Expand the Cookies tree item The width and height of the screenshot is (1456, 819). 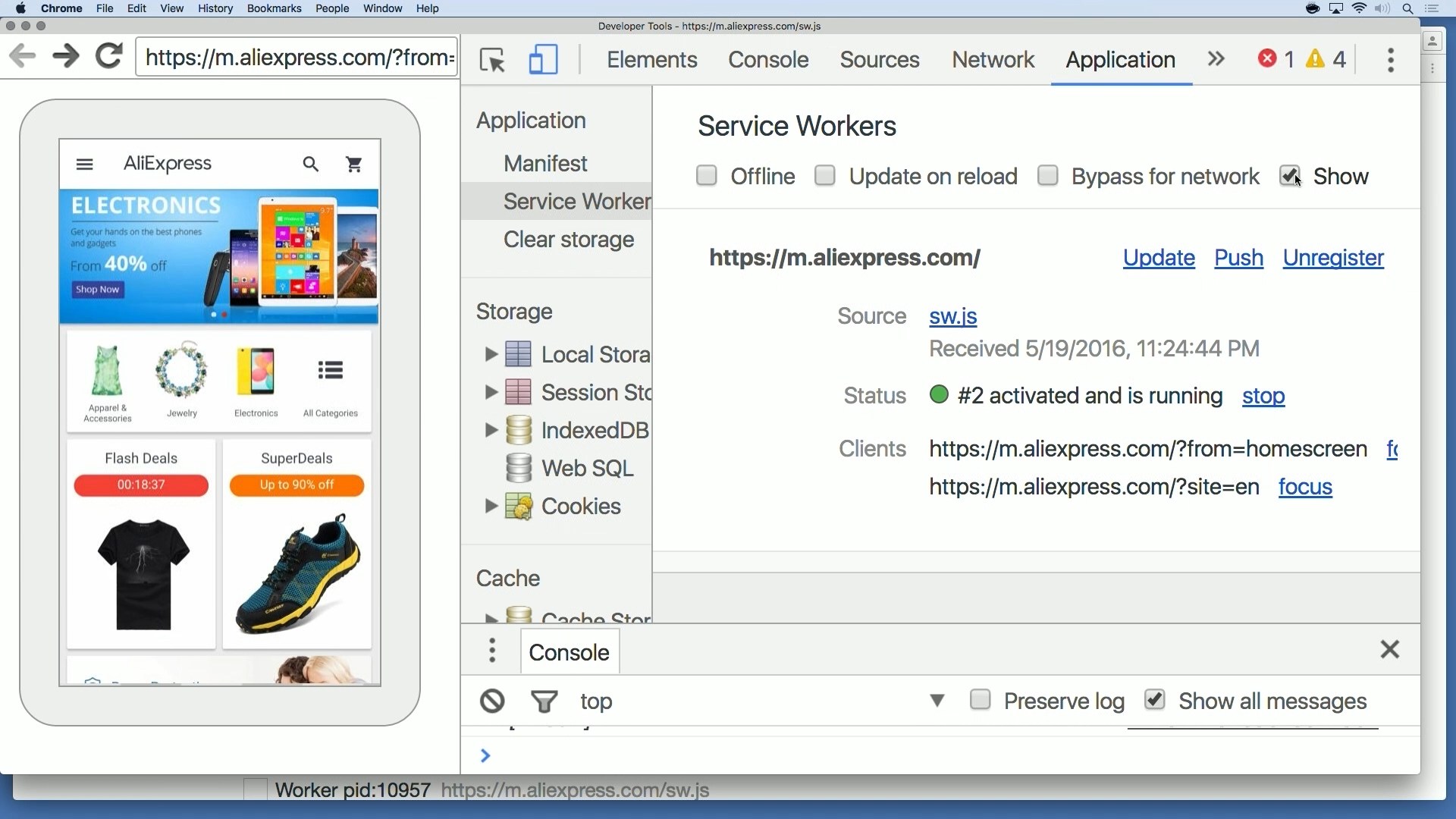click(x=491, y=506)
